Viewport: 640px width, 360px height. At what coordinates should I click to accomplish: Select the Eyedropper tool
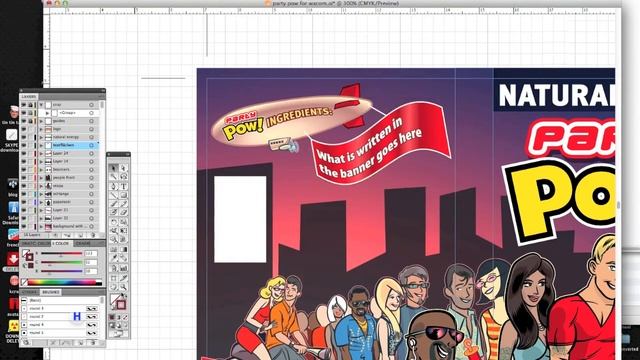click(x=114, y=258)
